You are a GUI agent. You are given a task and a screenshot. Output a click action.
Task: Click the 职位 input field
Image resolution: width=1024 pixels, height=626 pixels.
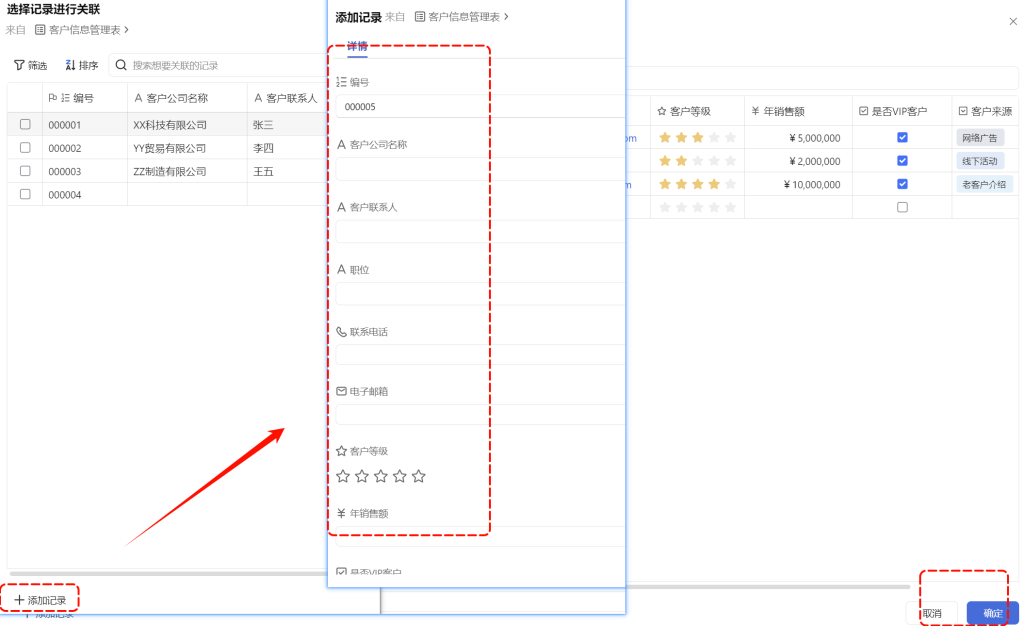point(480,294)
